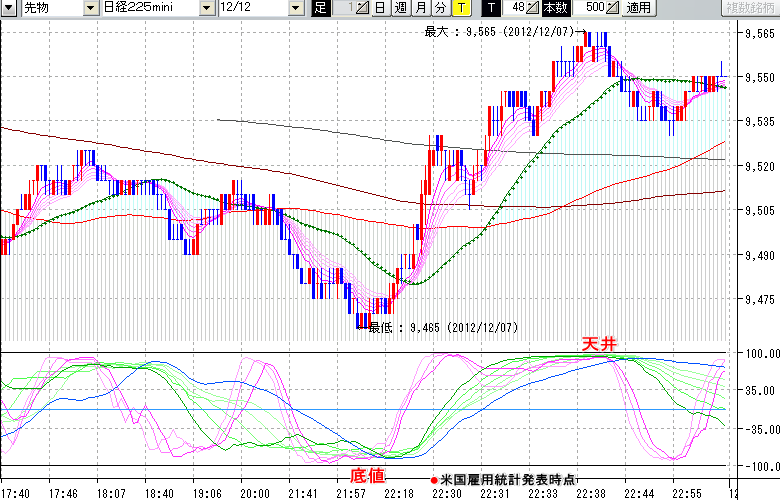This screenshot has width=780, height=500.
Task: Select the 分 minute timeframe button
Action: coord(440,8)
